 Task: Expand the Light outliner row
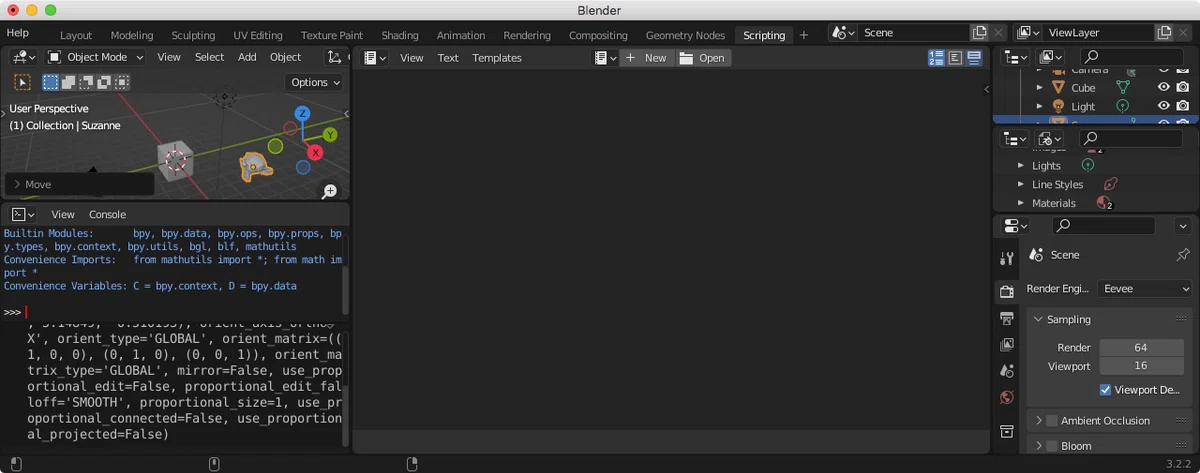1039,106
